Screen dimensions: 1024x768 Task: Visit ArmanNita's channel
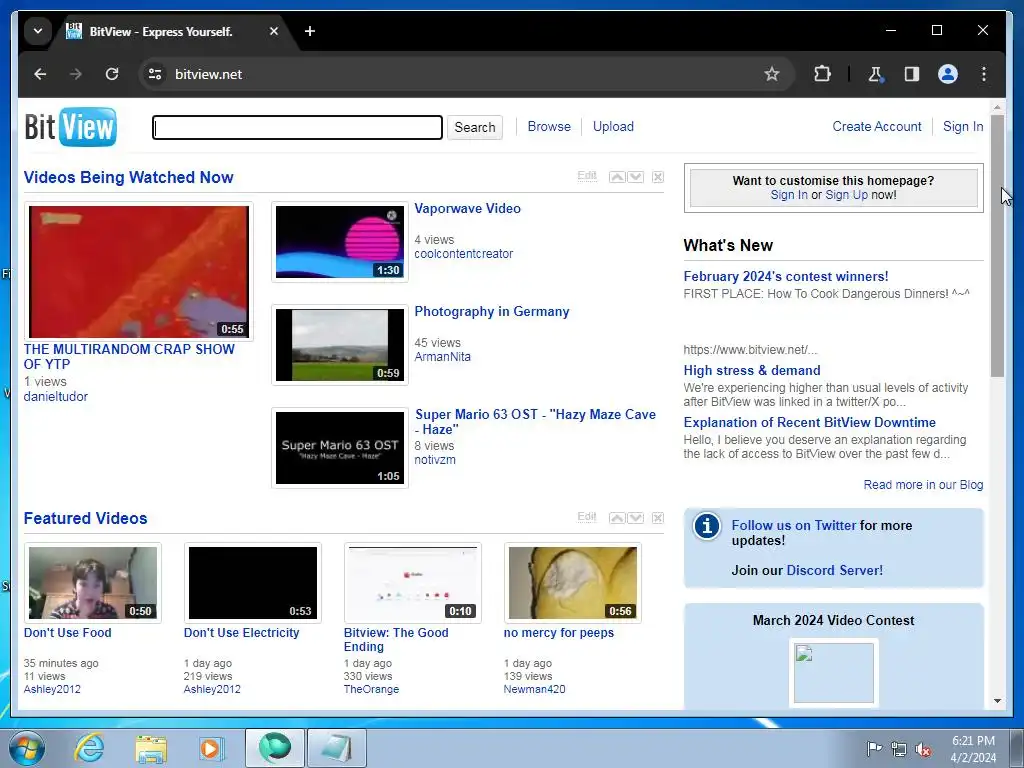pos(442,357)
